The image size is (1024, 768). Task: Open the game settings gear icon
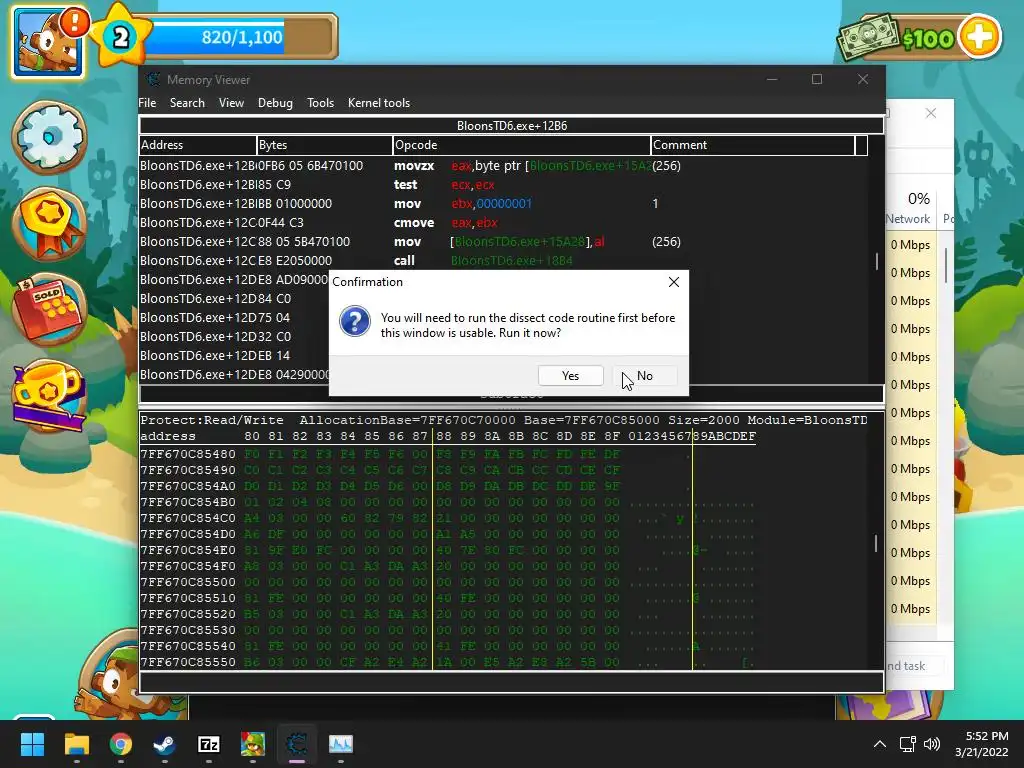click(x=50, y=137)
